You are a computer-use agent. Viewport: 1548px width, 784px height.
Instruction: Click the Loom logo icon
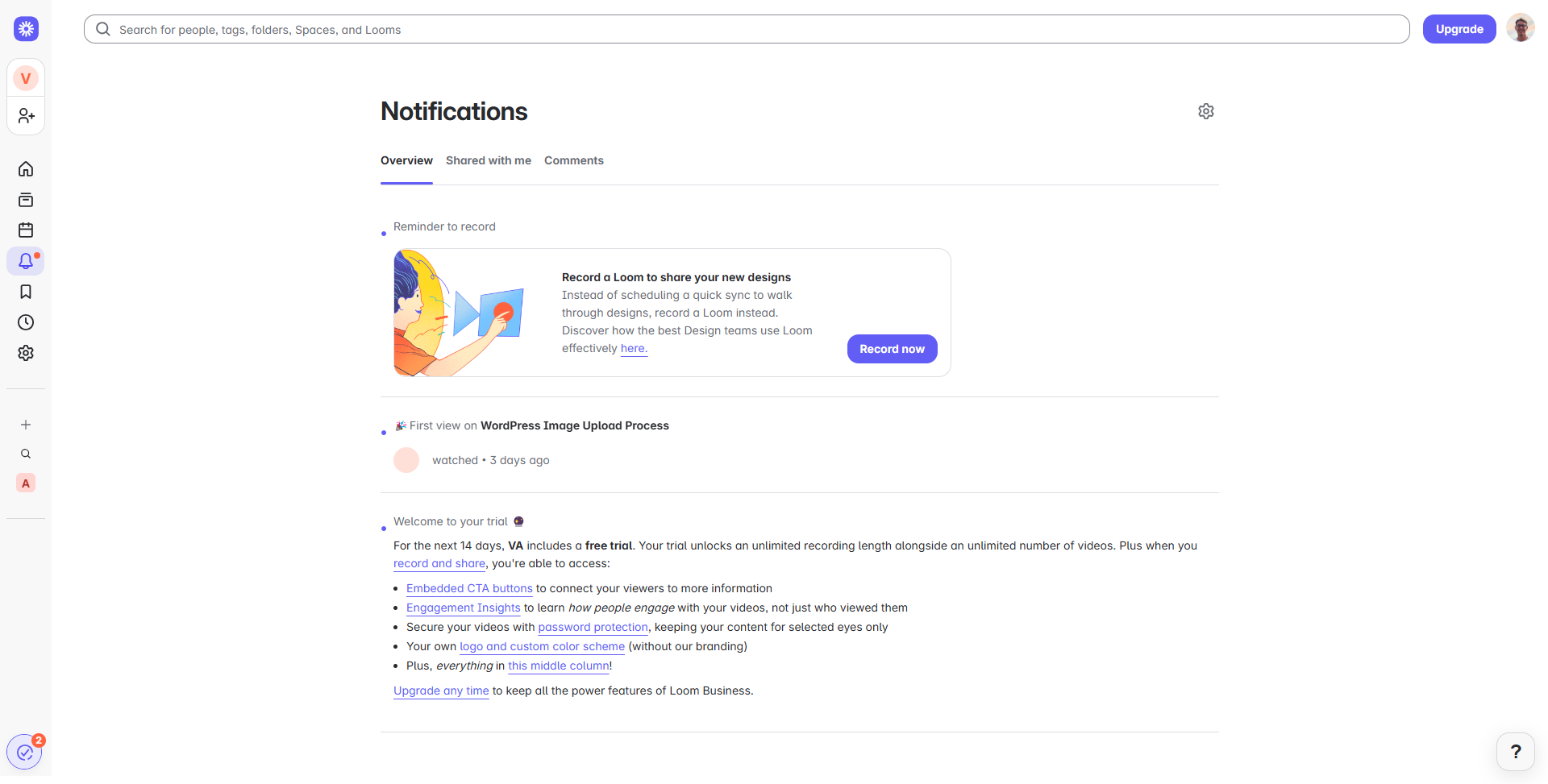tap(27, 29)
